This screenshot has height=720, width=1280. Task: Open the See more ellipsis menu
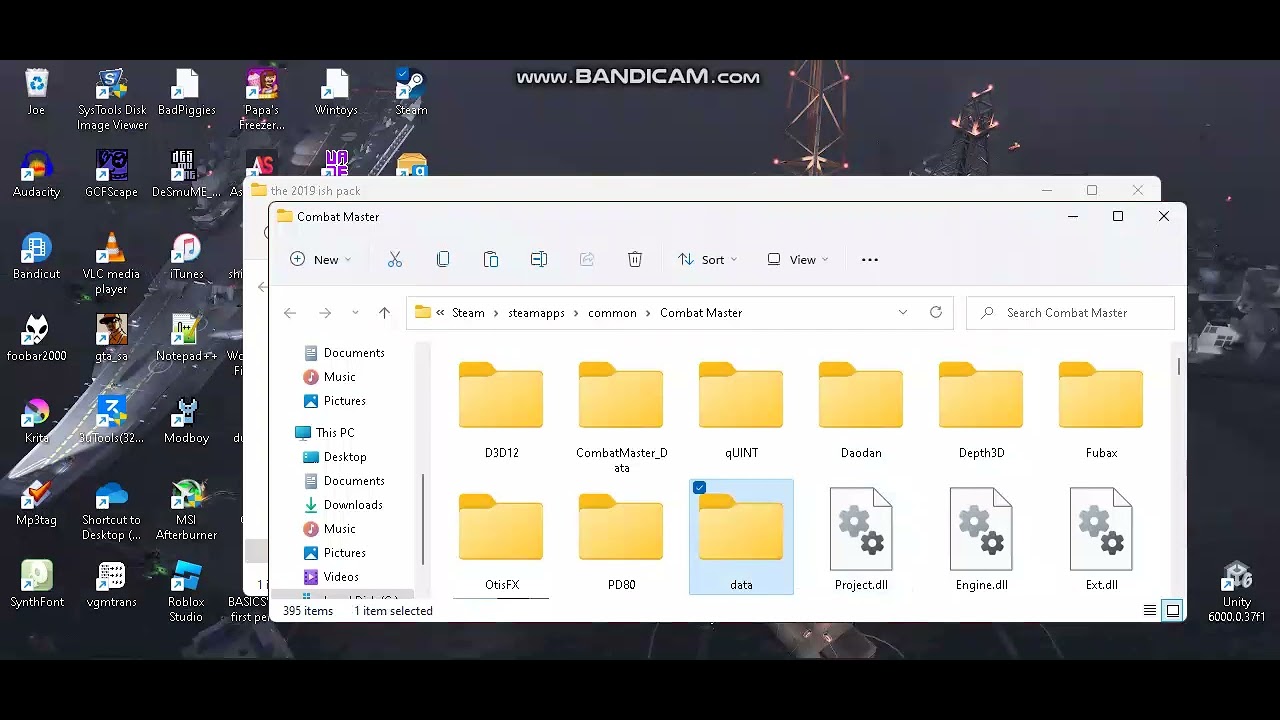pos(870,260)
